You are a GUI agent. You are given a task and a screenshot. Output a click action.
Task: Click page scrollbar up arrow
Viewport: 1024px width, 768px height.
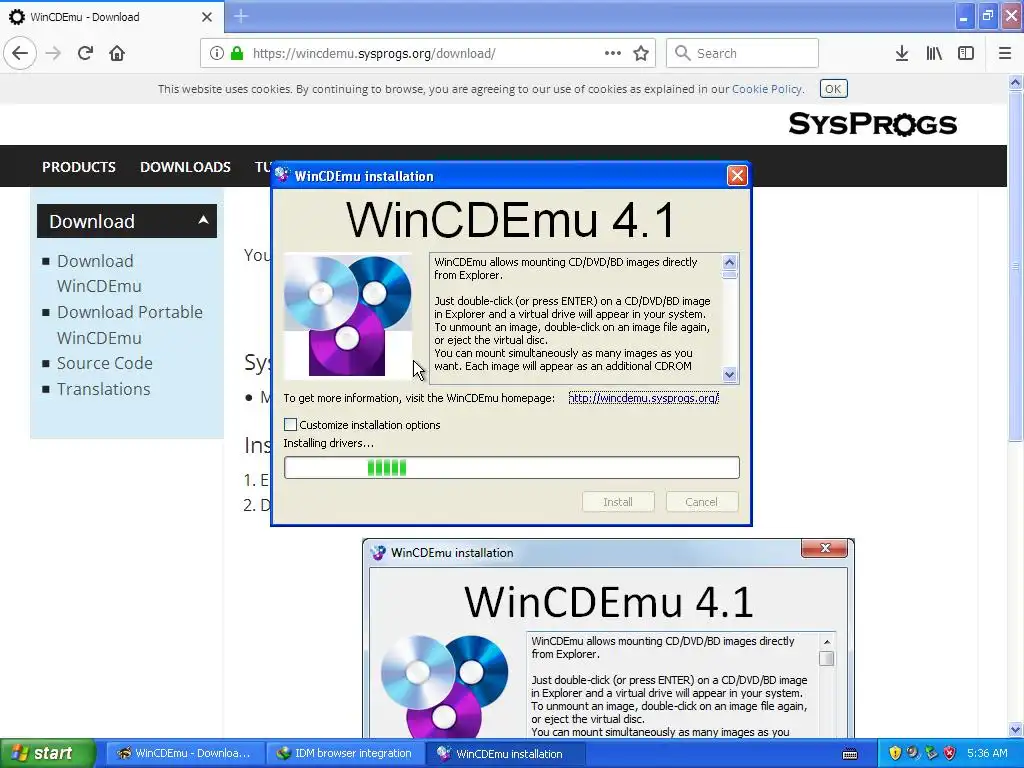tap(1015, 82)
